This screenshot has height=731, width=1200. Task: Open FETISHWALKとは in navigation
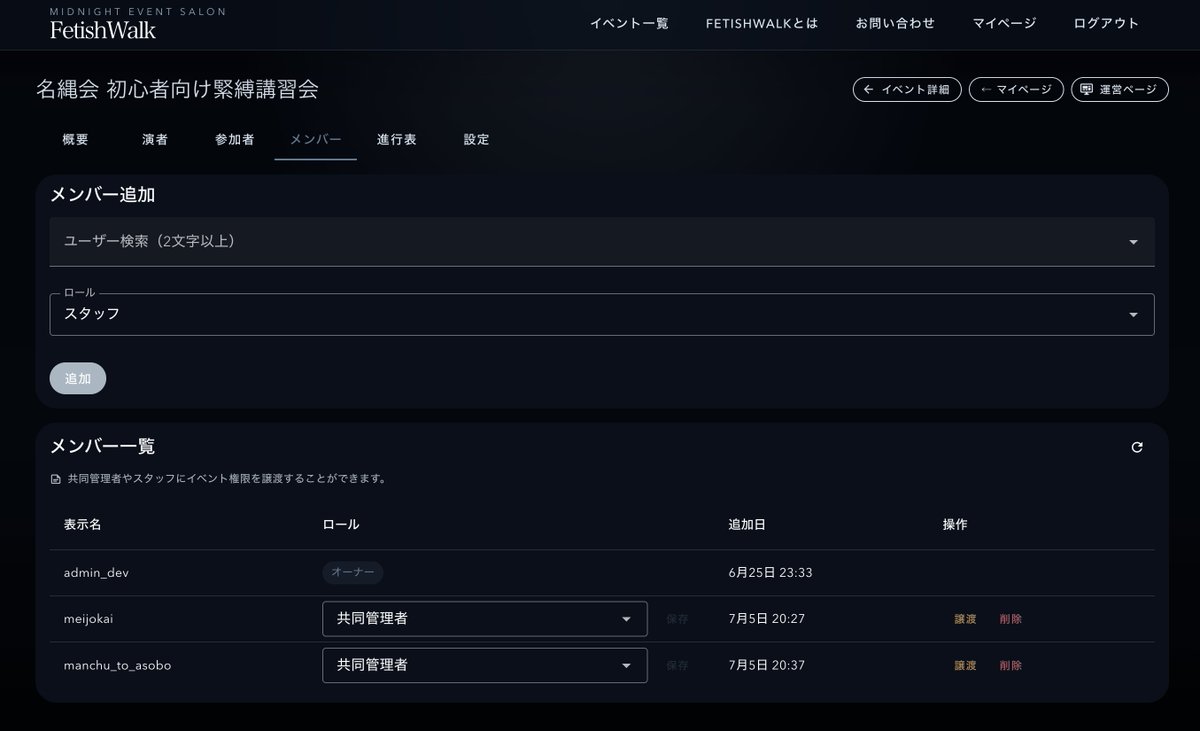pos(762,24)
